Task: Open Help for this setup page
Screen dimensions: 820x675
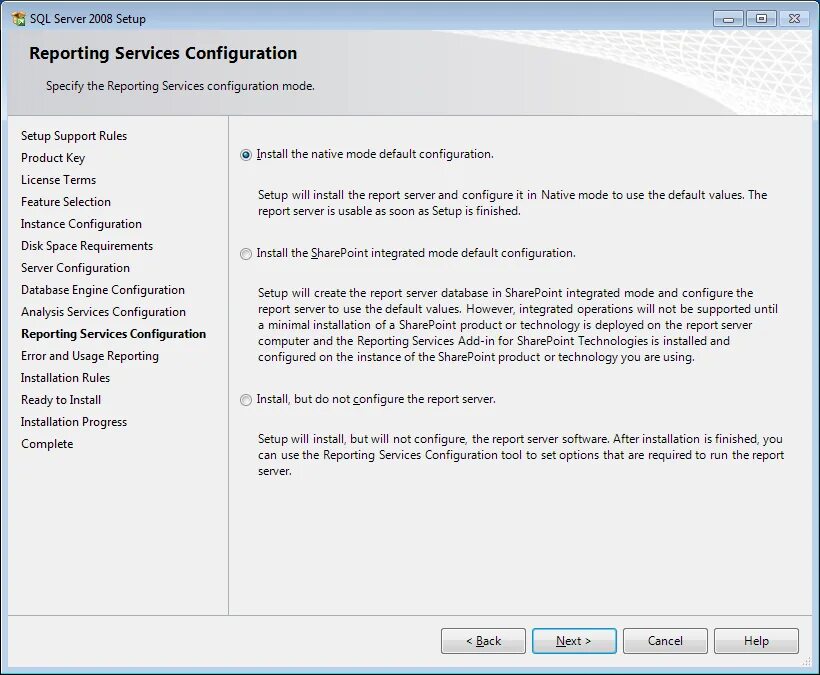Action: 756,640
